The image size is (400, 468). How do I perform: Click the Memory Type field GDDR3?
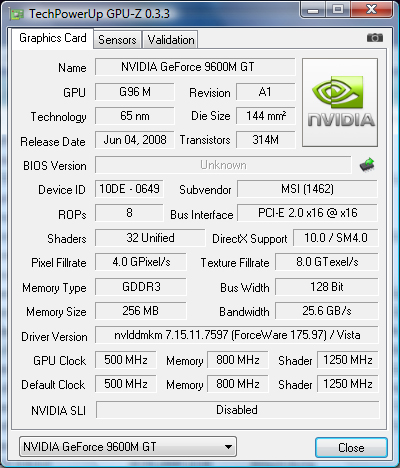141,287
